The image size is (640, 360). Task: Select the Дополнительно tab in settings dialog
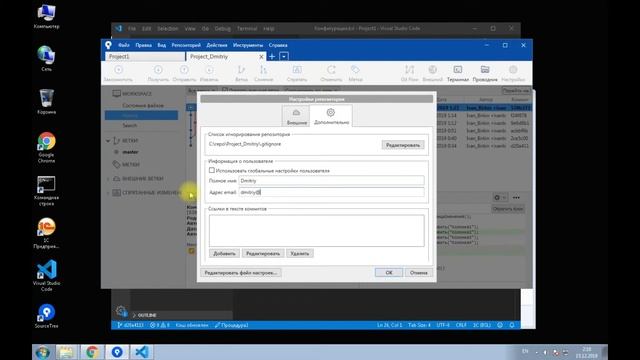pyautogui.click(x=331, y=116)
